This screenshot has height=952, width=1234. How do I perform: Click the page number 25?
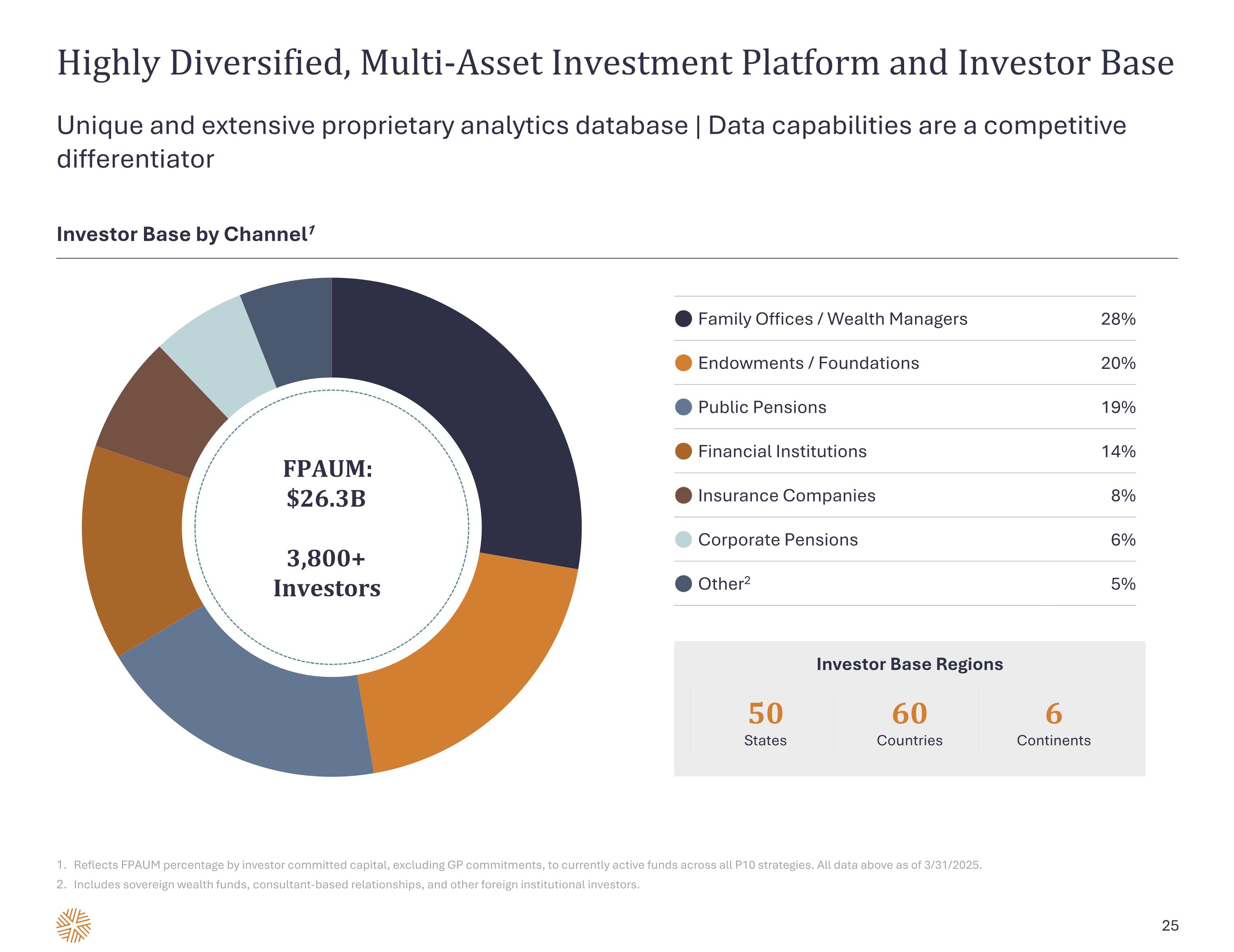pyautogui.click(x=1169, y=925)
